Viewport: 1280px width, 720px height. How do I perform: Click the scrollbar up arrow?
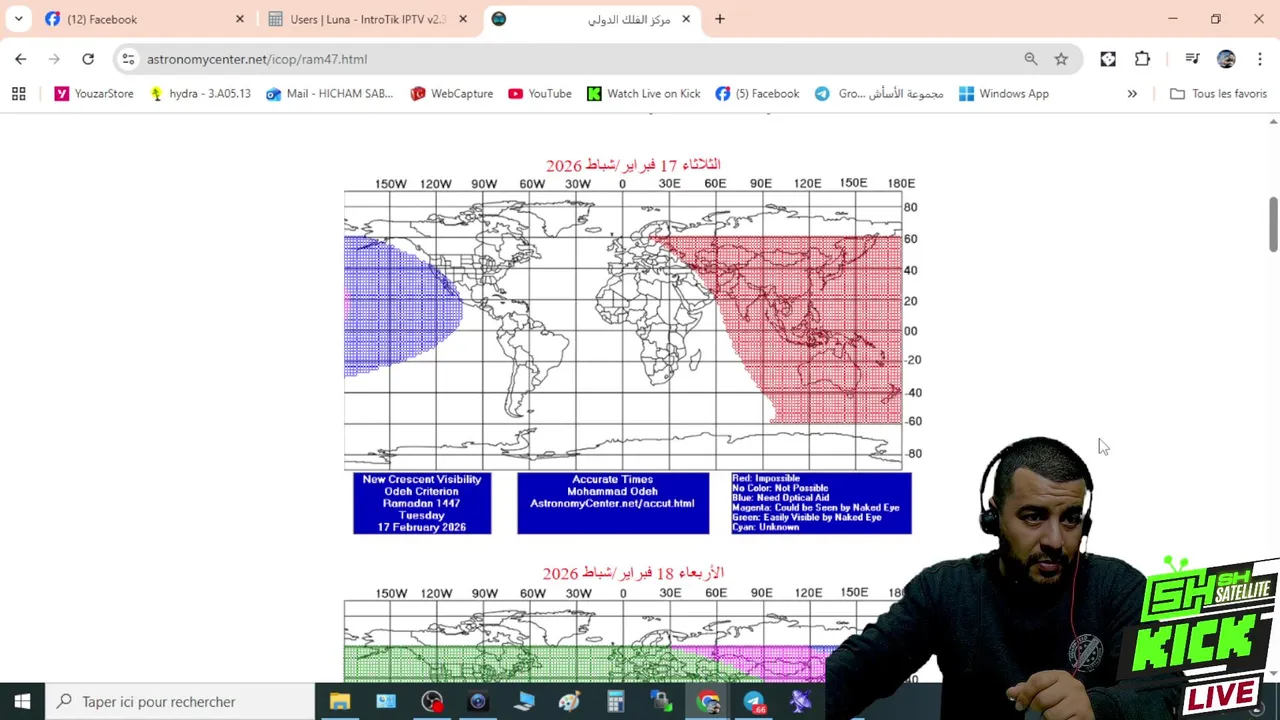coord(1273,121)
